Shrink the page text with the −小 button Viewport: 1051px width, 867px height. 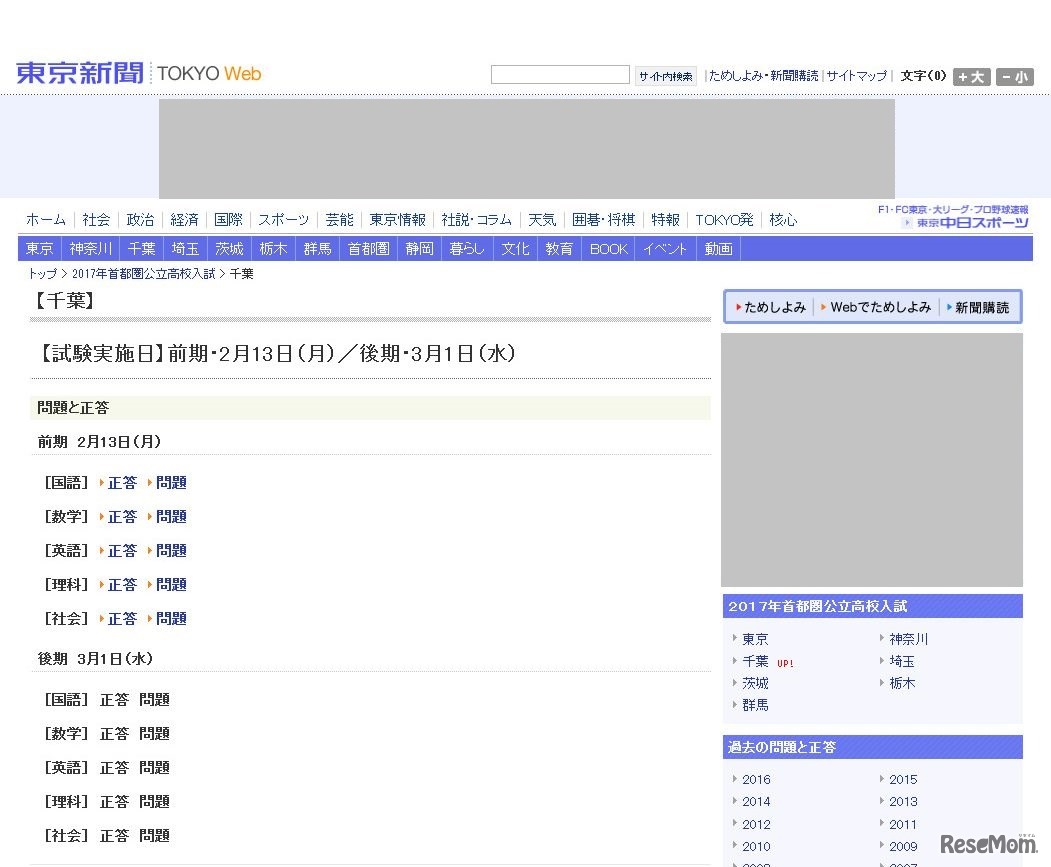pyautogui.click(x=1013, y=76)
